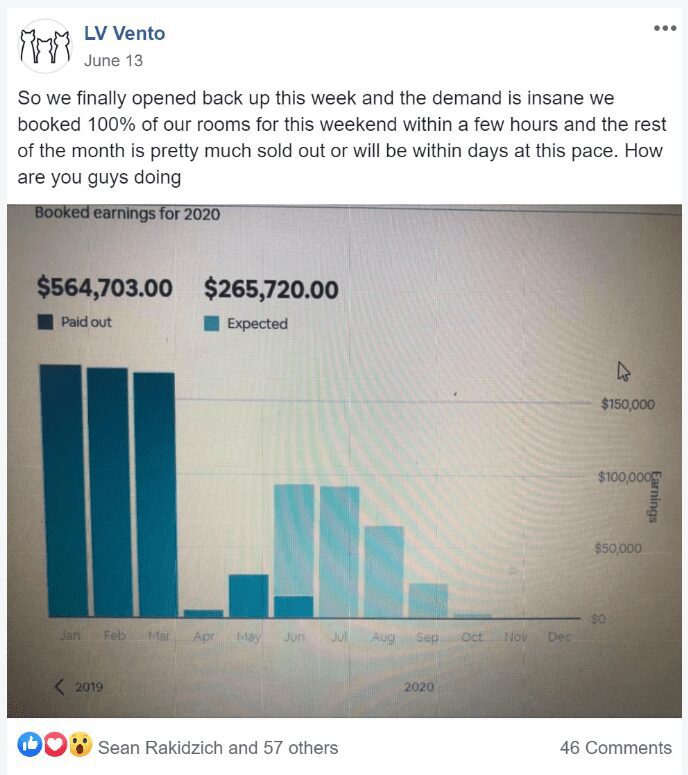
Task: Click the blue Like reaction icon
Action: (x=30, y=744)
